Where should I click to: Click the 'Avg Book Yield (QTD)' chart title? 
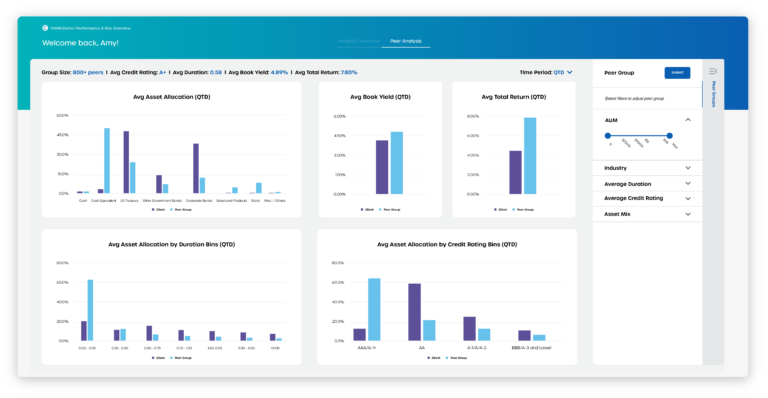coord(381,97)
